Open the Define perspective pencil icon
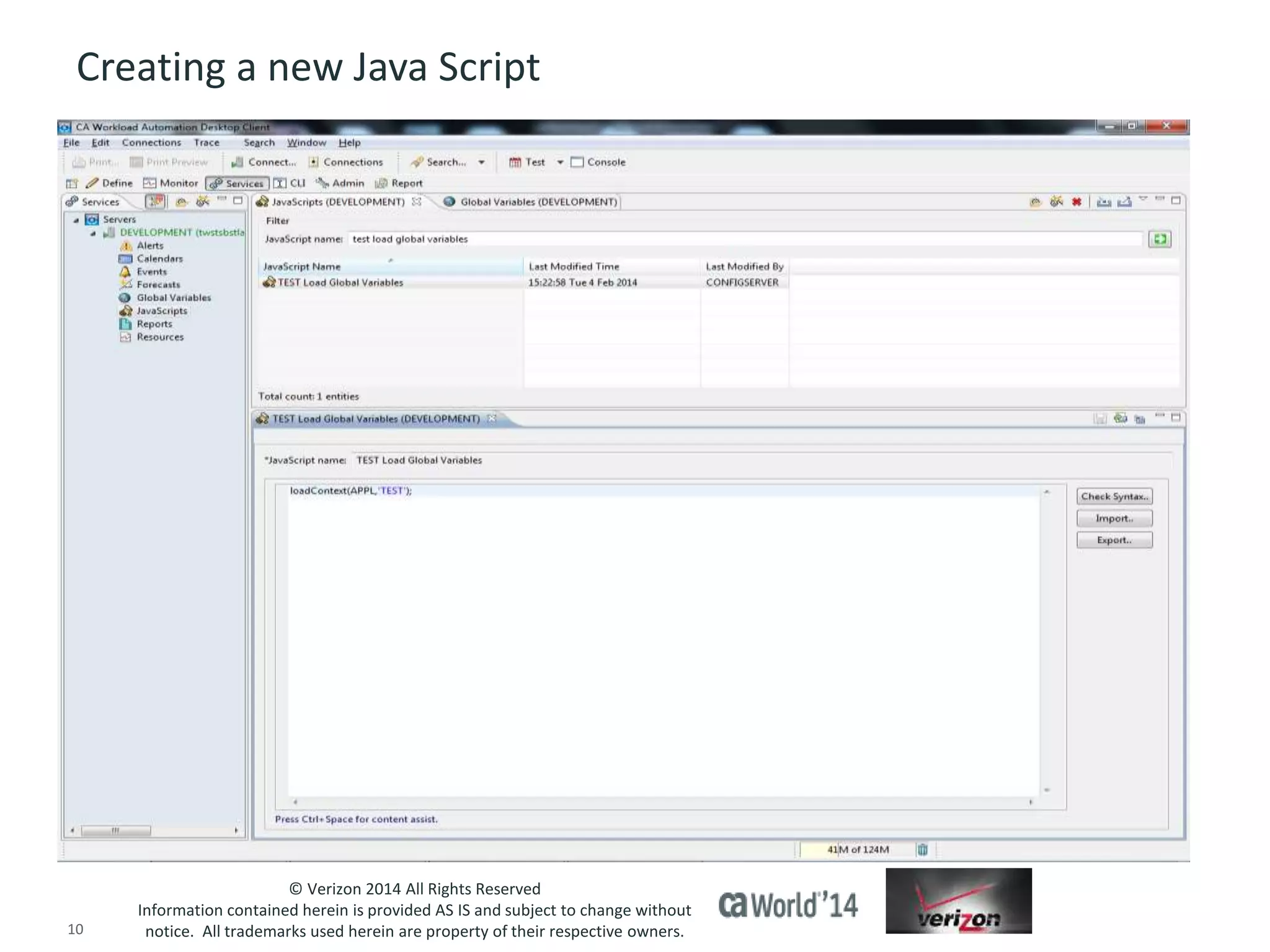This screenshot has height=952, width=1270. [92, 183]
